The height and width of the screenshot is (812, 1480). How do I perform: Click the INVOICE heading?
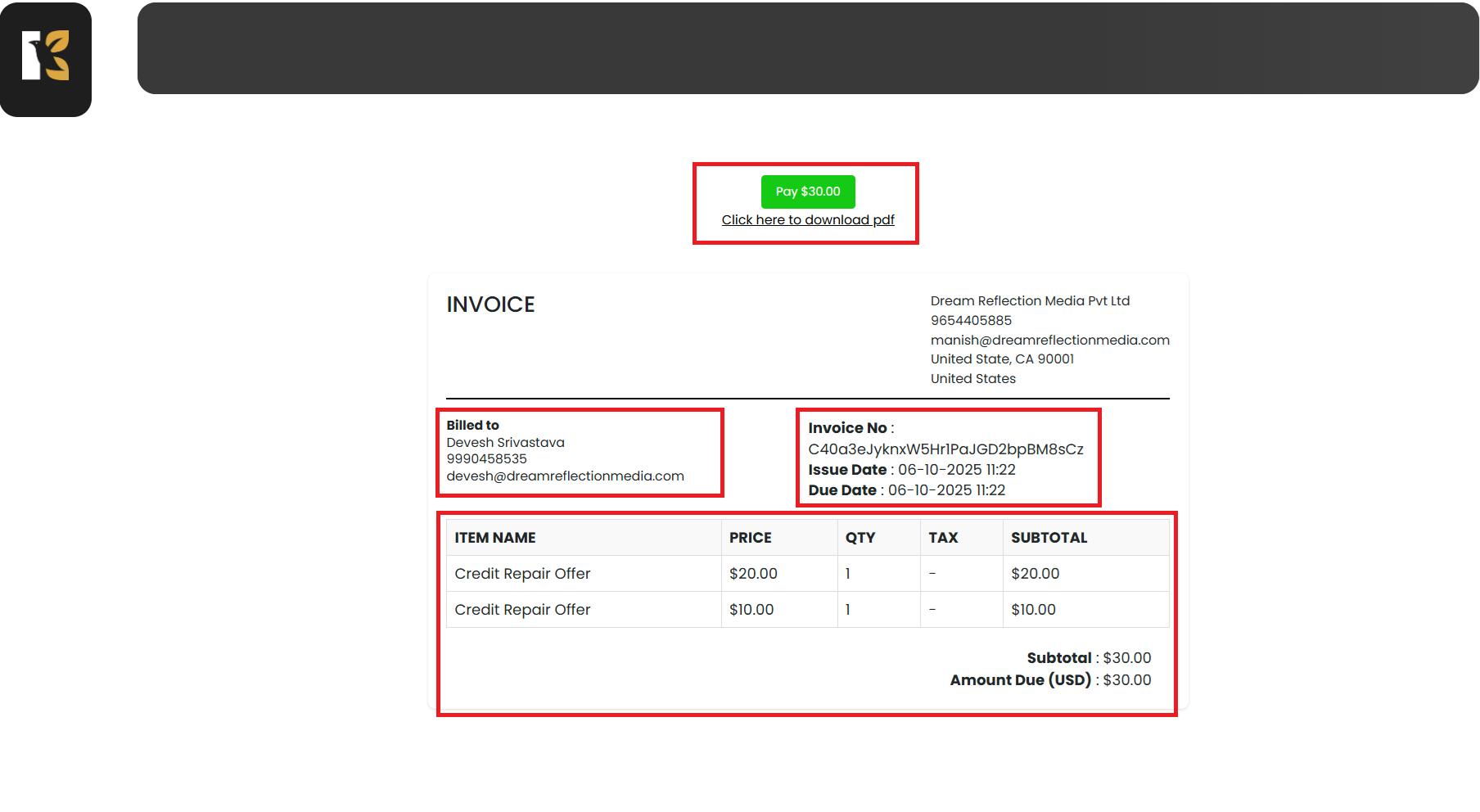(x=490, y=304)
